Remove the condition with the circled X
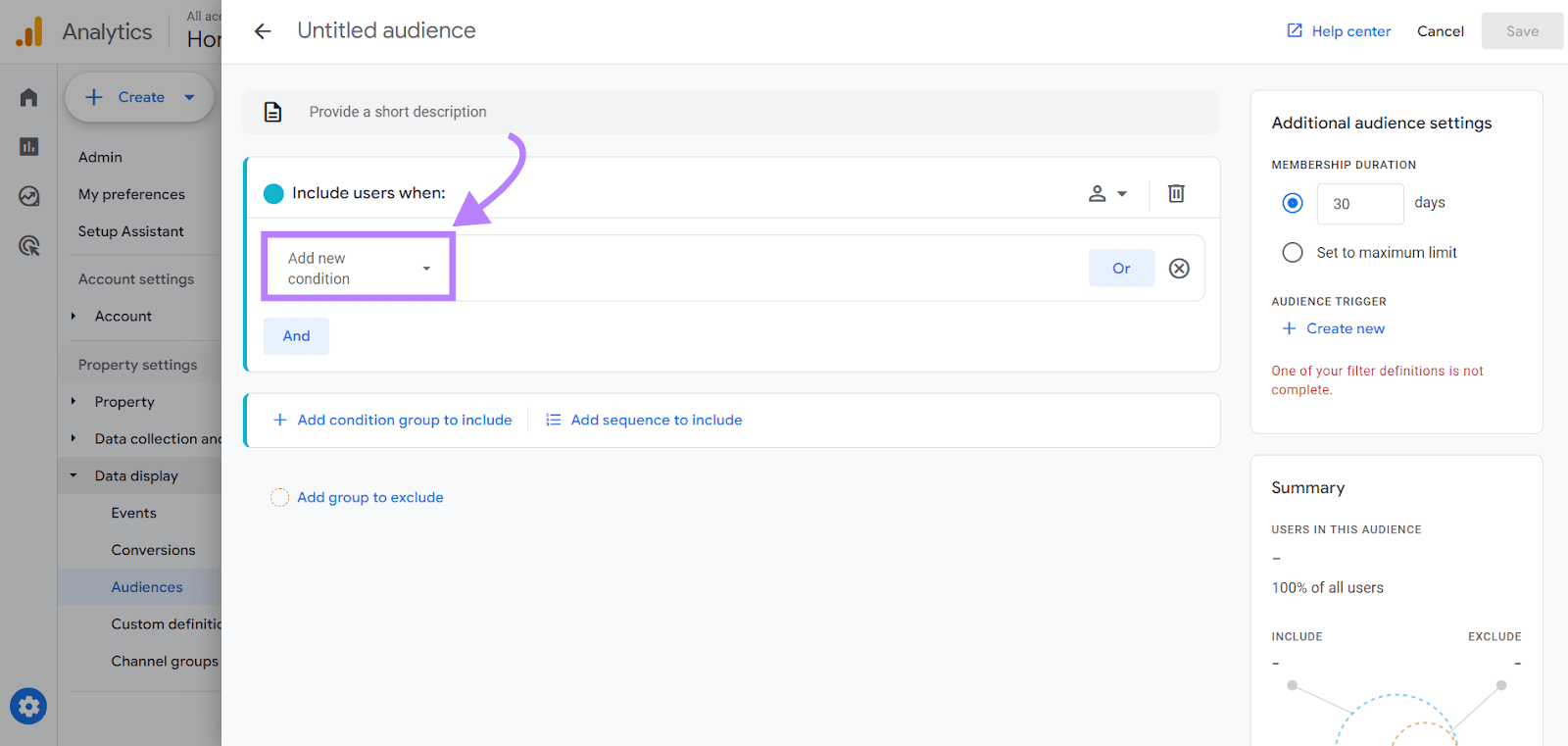Image resolution: width=1568 pixels, height=746 pixels. (1179, 269)
